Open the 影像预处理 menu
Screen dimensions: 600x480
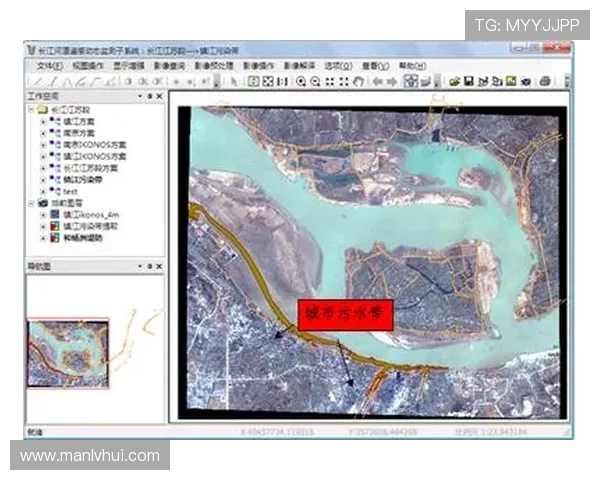tap(214, 66)
